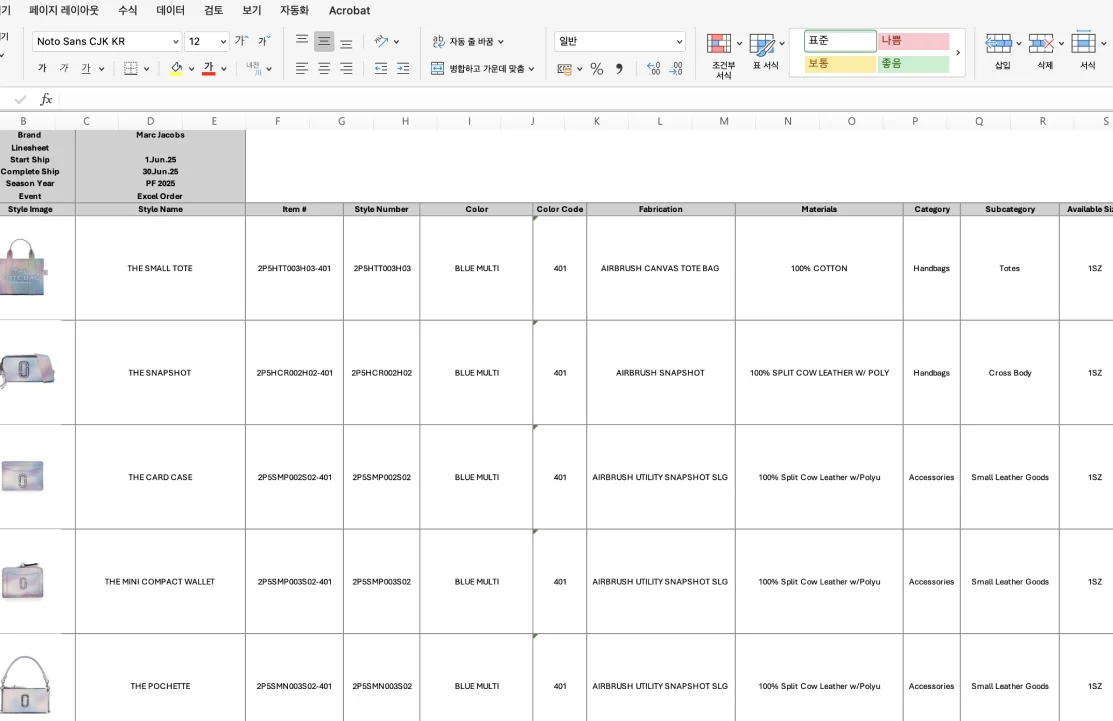Open the Noto Sans CJK KR font dropdown

(175, 42)
